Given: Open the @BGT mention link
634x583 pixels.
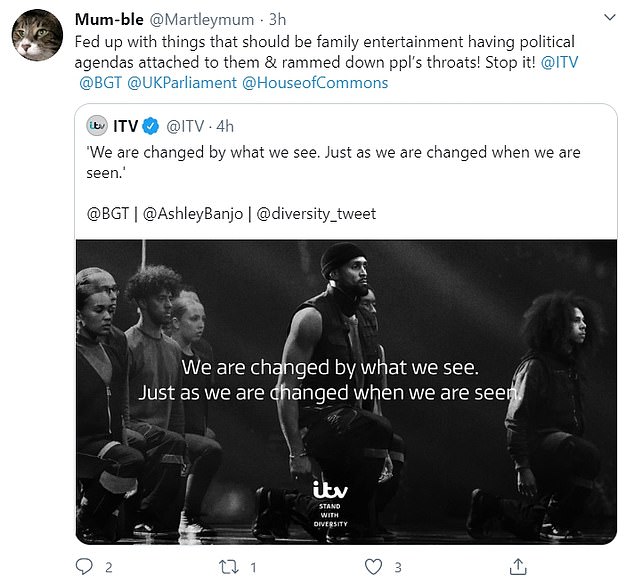Looking at the screenshot, I should coord(98,82).
